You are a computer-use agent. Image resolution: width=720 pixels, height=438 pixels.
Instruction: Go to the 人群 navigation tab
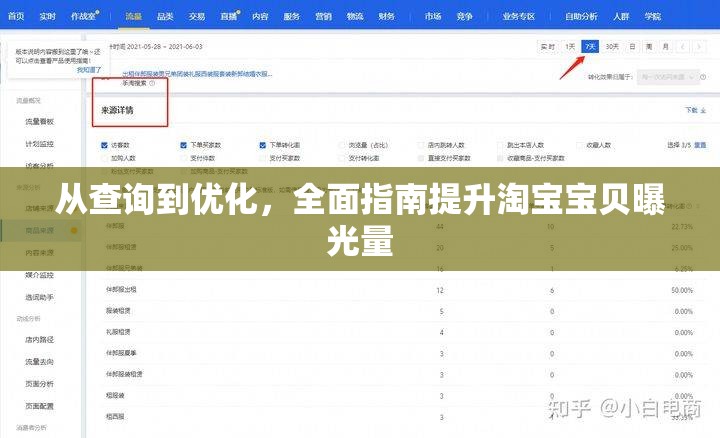click(621, 16)
